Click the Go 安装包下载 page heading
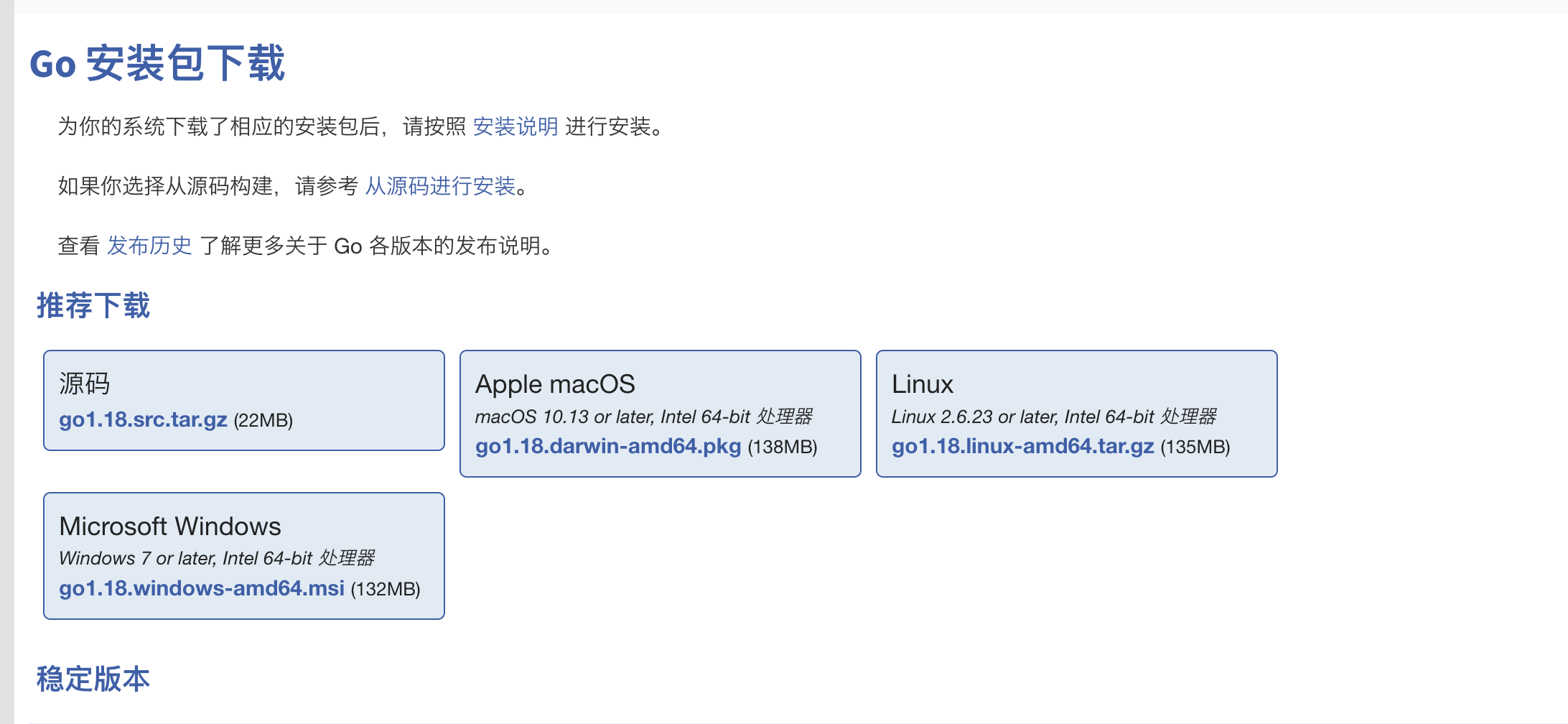 click(157, 63)
